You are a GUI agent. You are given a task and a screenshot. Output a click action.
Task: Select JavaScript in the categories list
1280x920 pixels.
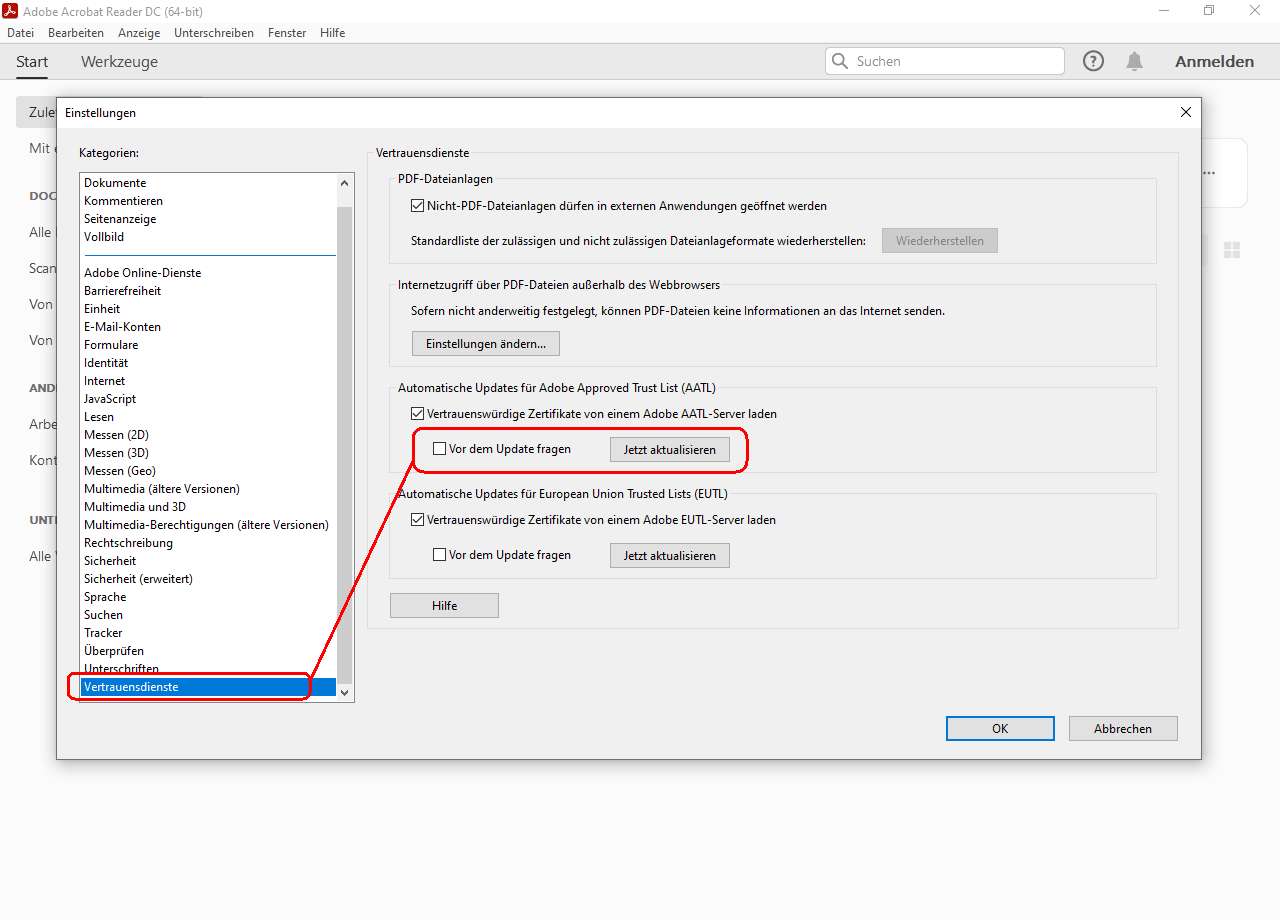coord(110,399)
